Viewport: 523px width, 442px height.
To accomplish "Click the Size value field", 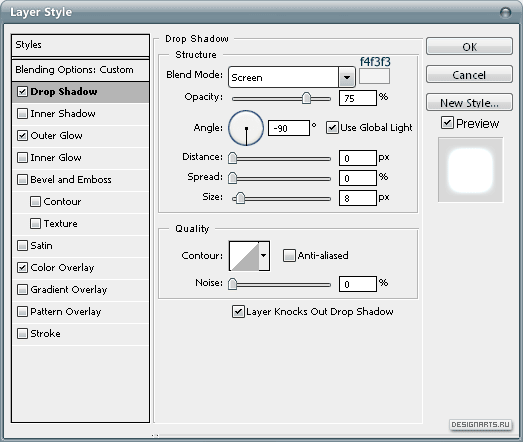I will coord(358,198).
